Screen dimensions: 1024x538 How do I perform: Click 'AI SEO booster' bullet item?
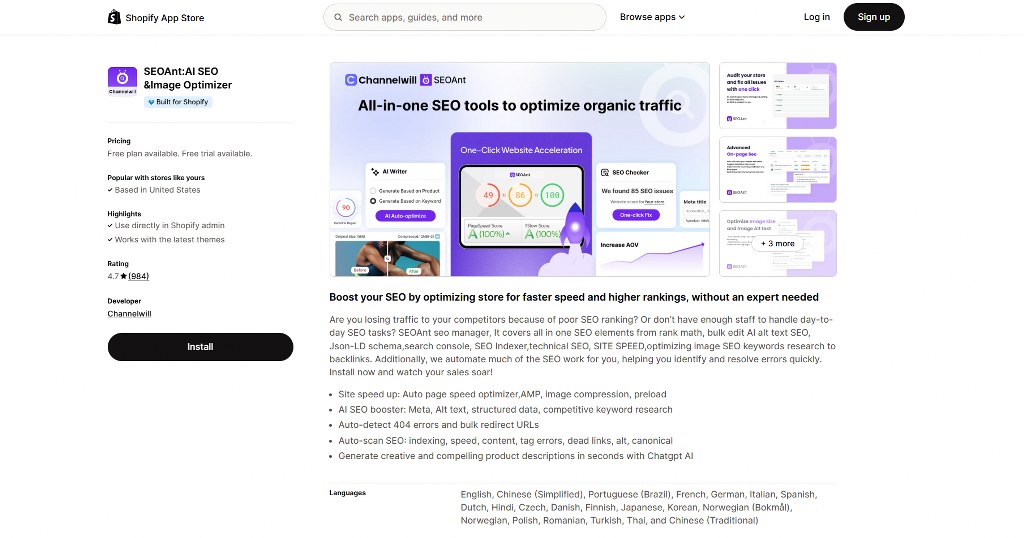pyautogui.click(x=505, y=410)
